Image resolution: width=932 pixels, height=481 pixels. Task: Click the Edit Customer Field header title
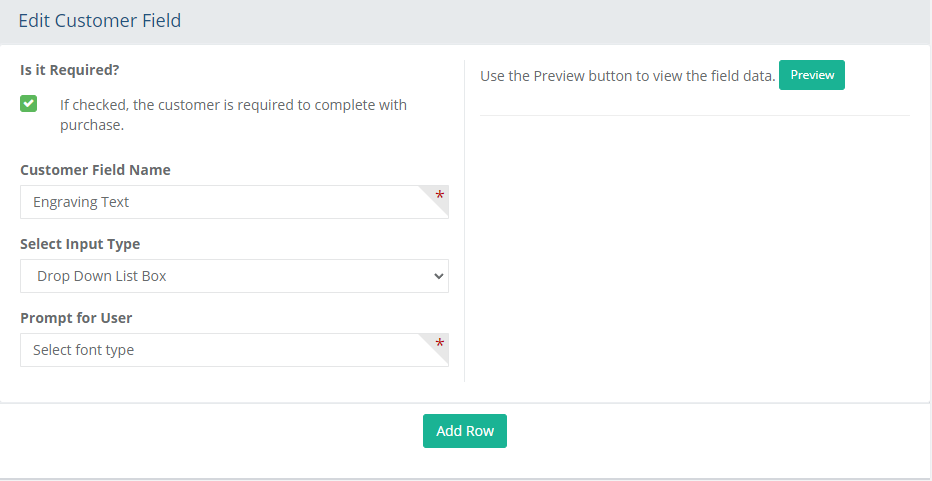pyautogui.click(x=100, y=21)
